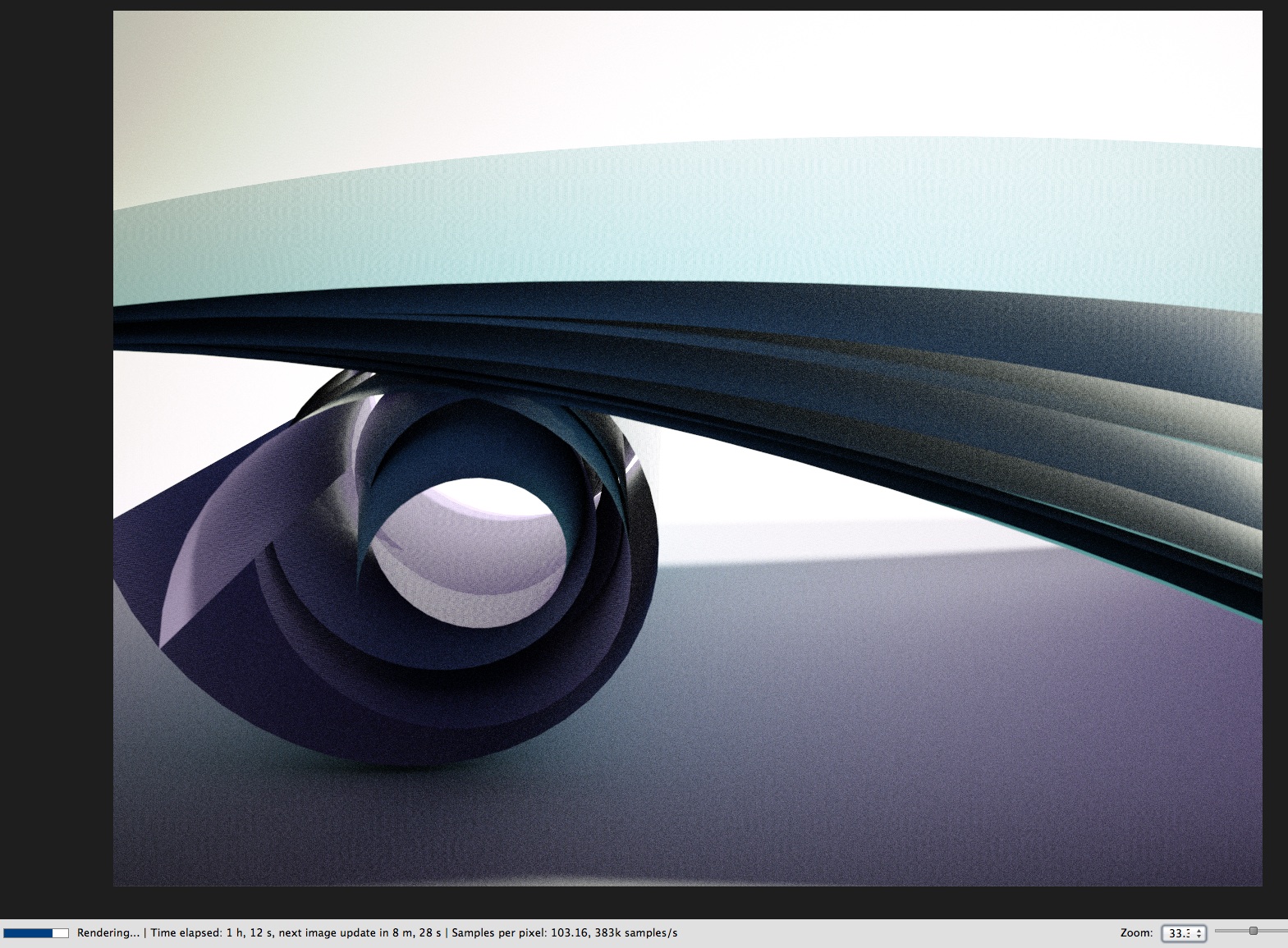Focus the Zoom percentage input field
This screenshot has height=948, width=1288.
tap(1179, 933)
